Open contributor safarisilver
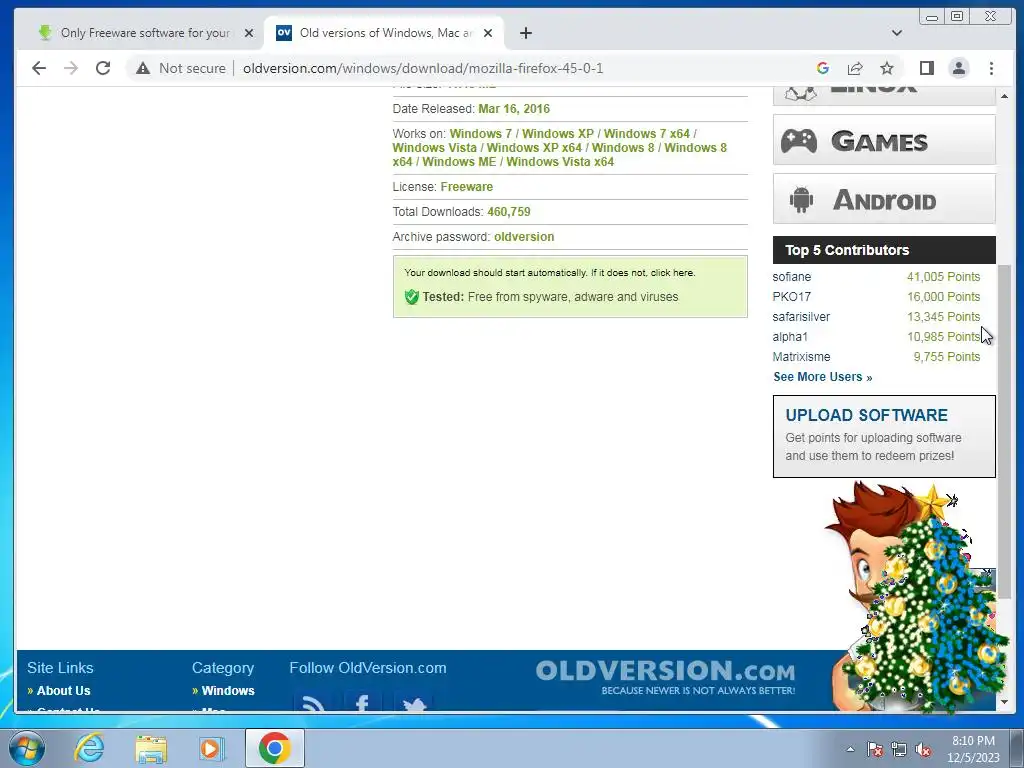This screenshot has height=768, width=1024. [x=801, y=317]
